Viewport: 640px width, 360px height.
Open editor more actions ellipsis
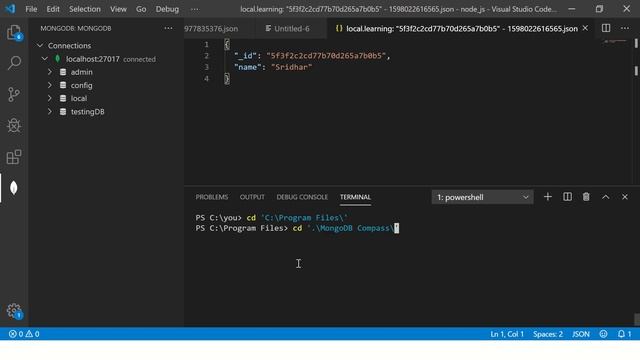(625, 28)
